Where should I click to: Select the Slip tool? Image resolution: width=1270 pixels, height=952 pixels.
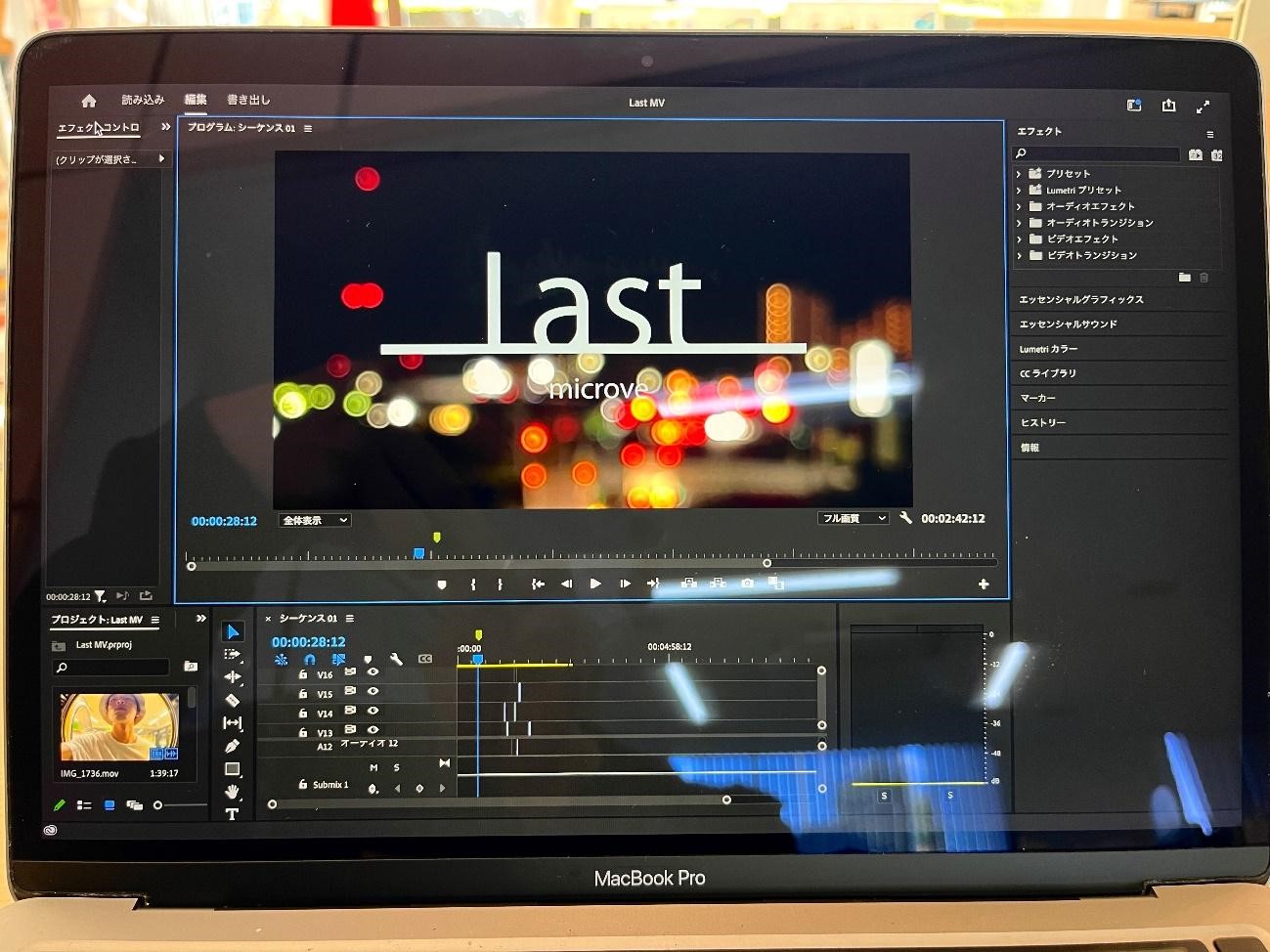pyautogui.click(x=233, y=723)
